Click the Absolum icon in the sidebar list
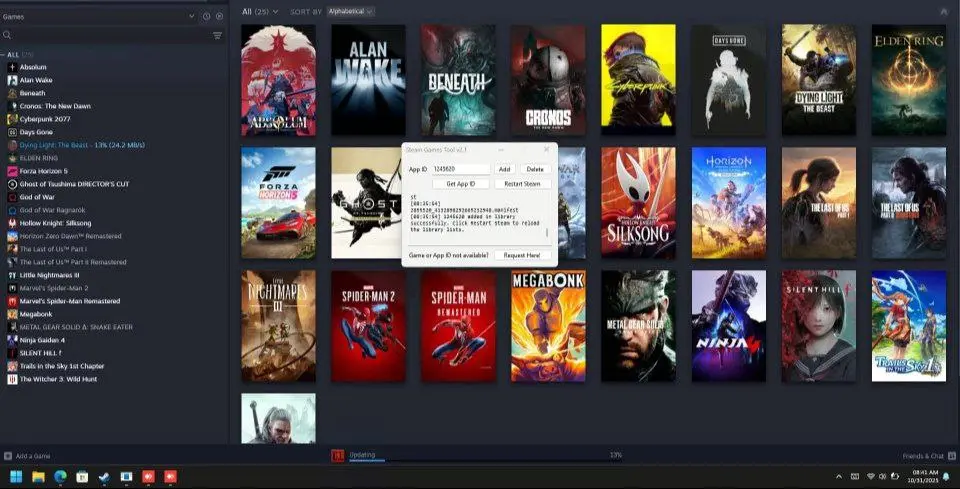 click(12, 67)
